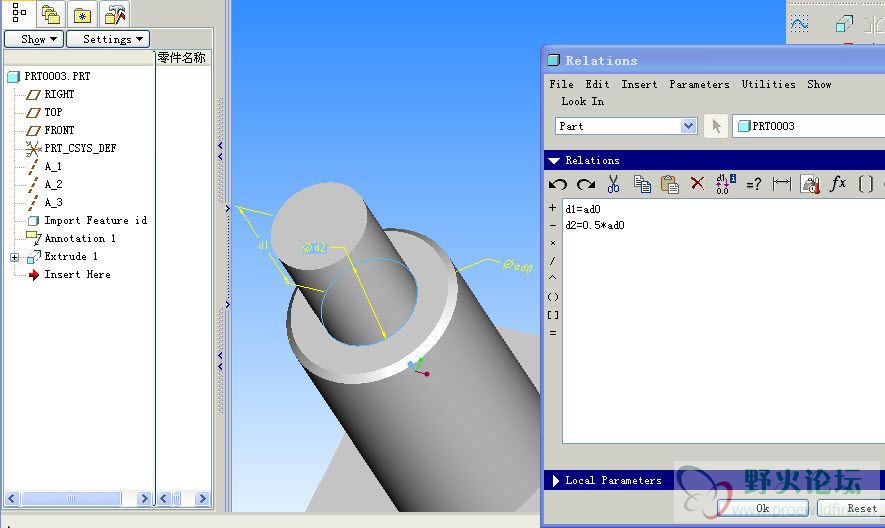Select axis A_3 in model tree
Viewport: 885px width, 528px height.
(53, 203)
